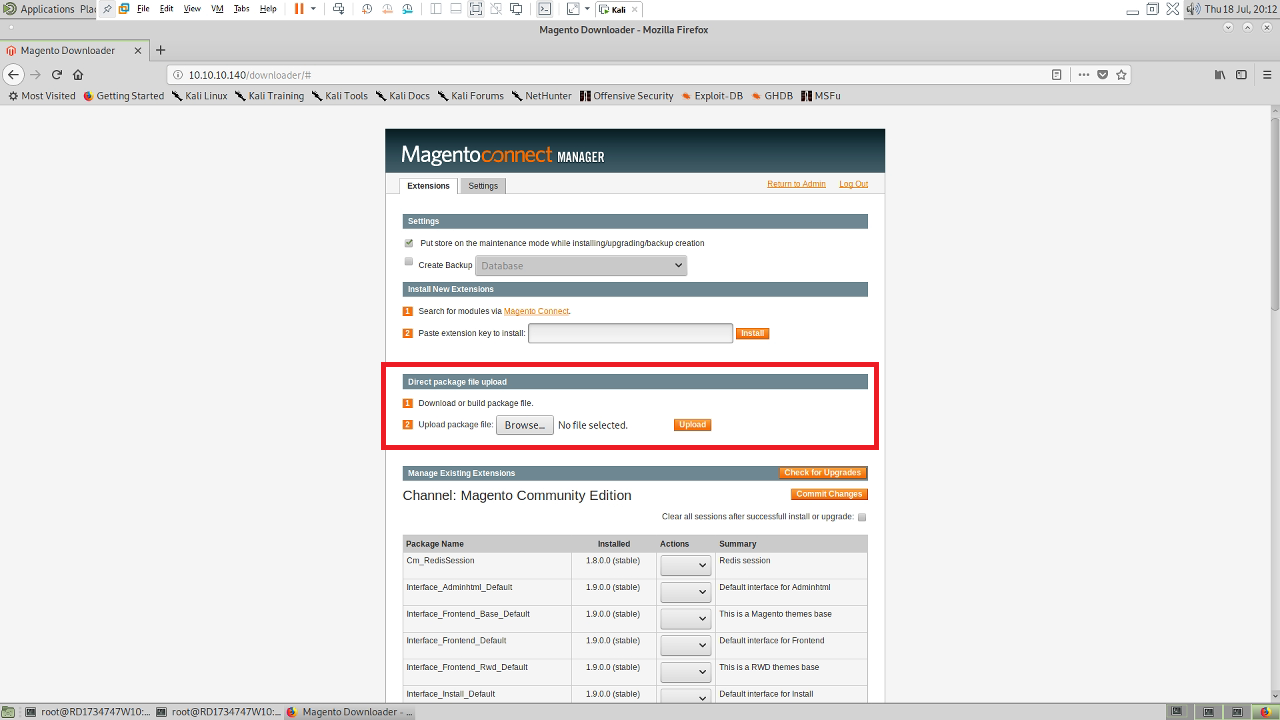Bookmark this page with star icon
Viewport: 1280px width, 720px height.
point(1121,74)
